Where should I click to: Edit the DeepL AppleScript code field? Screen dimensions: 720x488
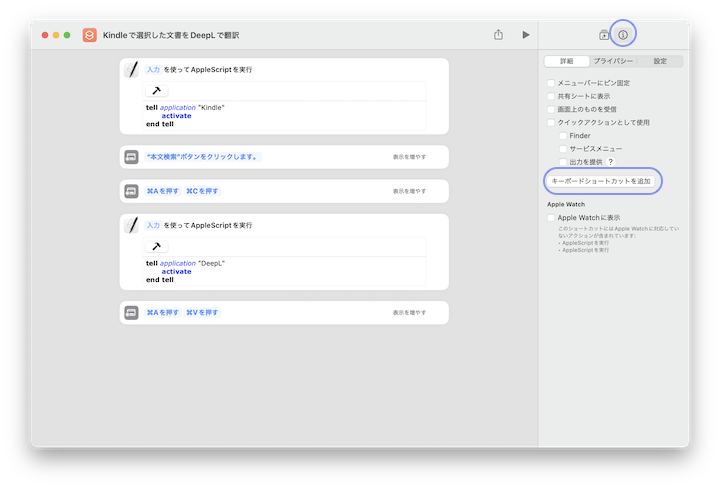(x=285, y=271)
